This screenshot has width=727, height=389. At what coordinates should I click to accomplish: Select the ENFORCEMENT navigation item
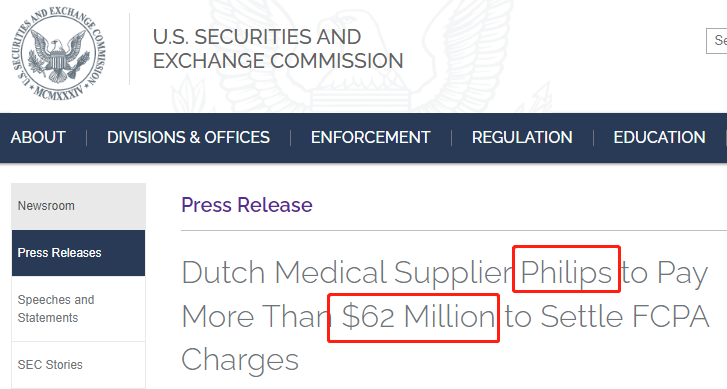coord(370,137)
